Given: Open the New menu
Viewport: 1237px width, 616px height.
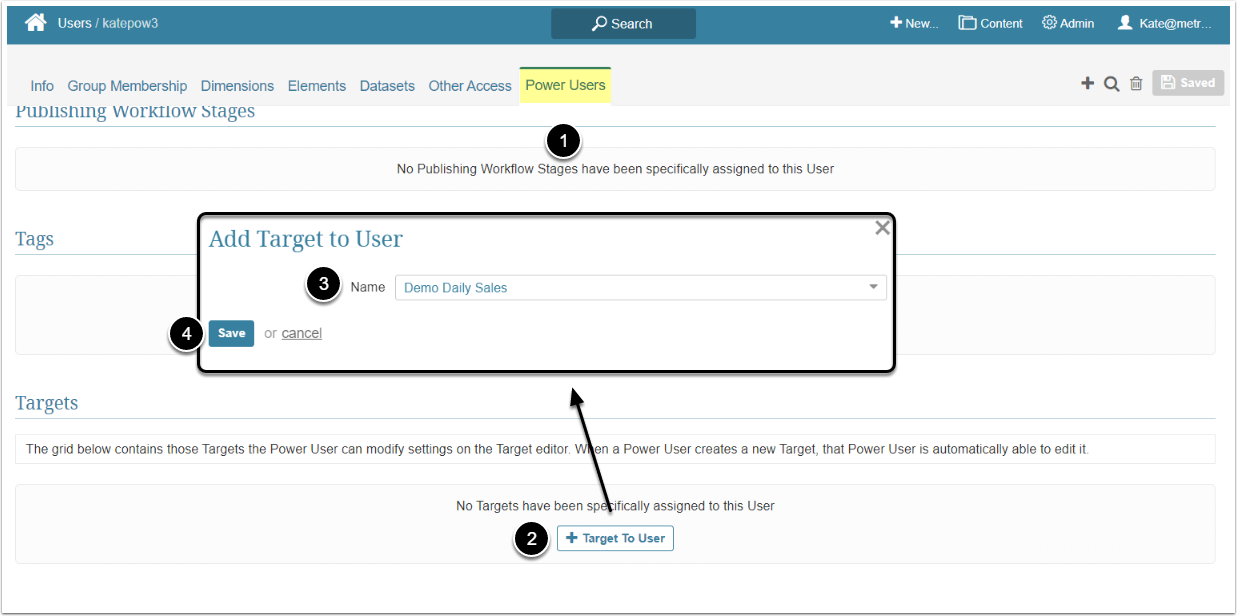Looking at the screenshot, I should click(914, 23).
